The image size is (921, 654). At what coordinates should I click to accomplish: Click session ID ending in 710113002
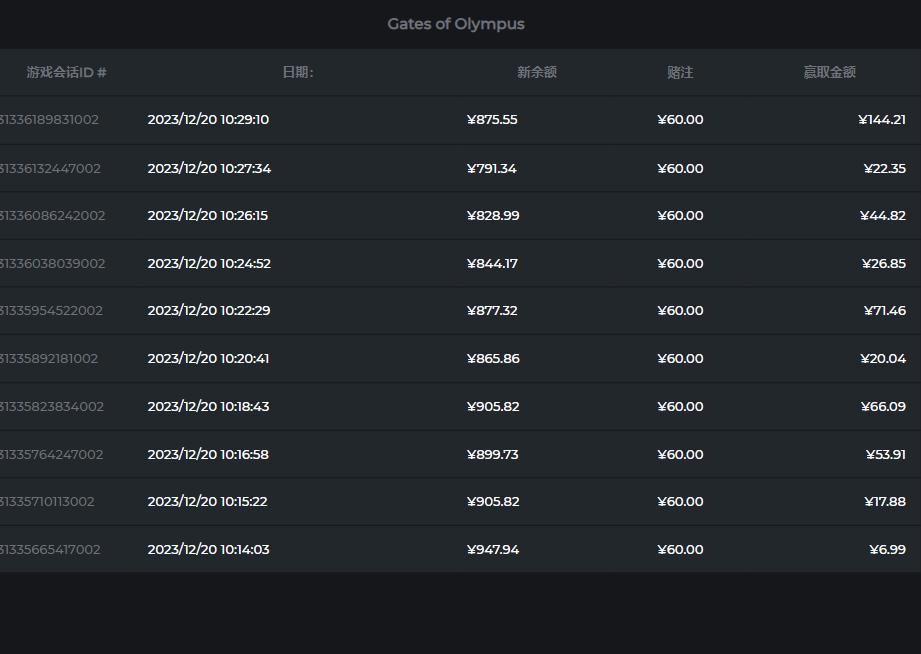48,502
